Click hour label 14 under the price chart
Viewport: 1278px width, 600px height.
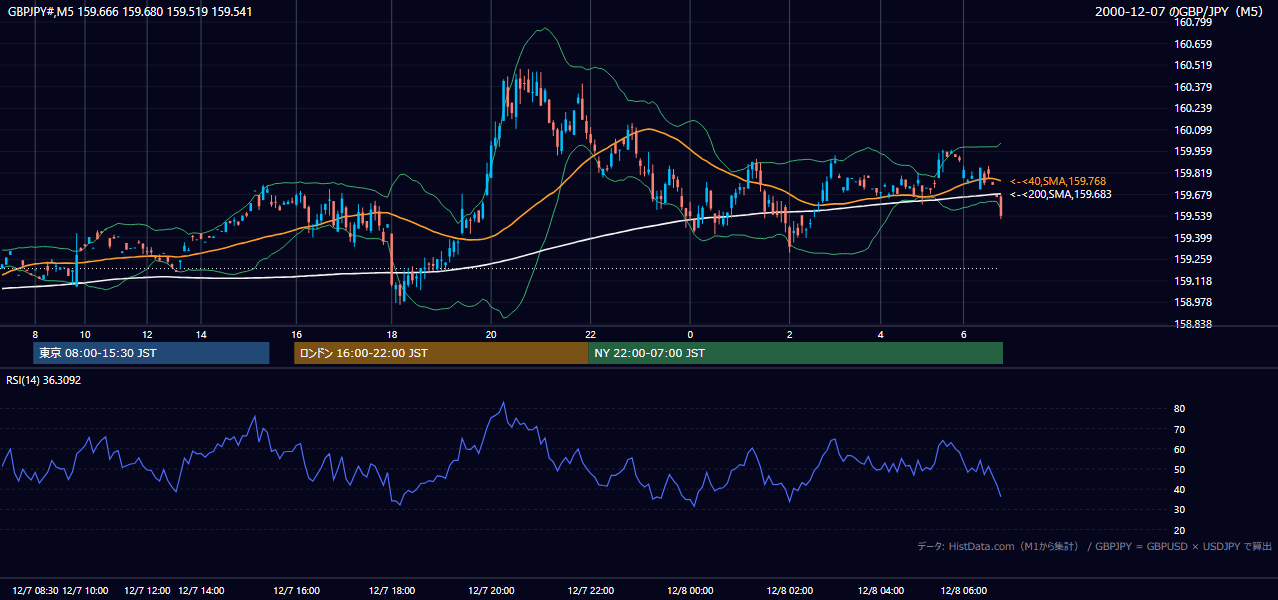point(201,334)
